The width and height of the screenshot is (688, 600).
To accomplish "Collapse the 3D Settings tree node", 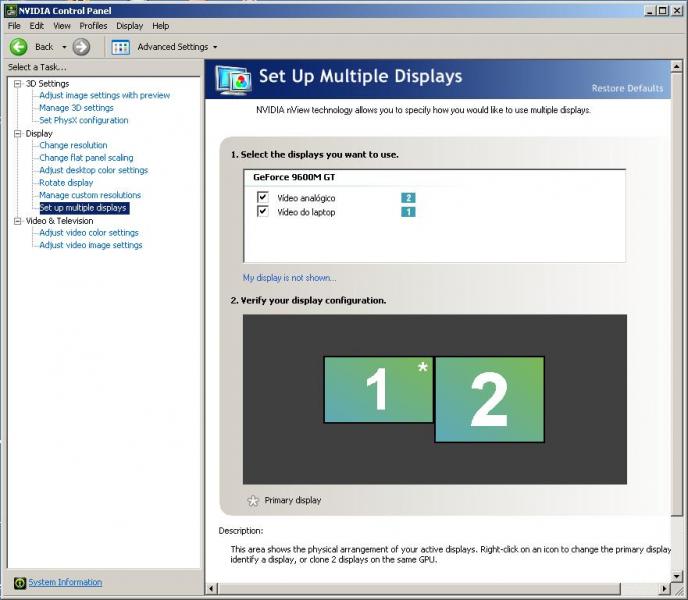I will click(x=18, y=83).
